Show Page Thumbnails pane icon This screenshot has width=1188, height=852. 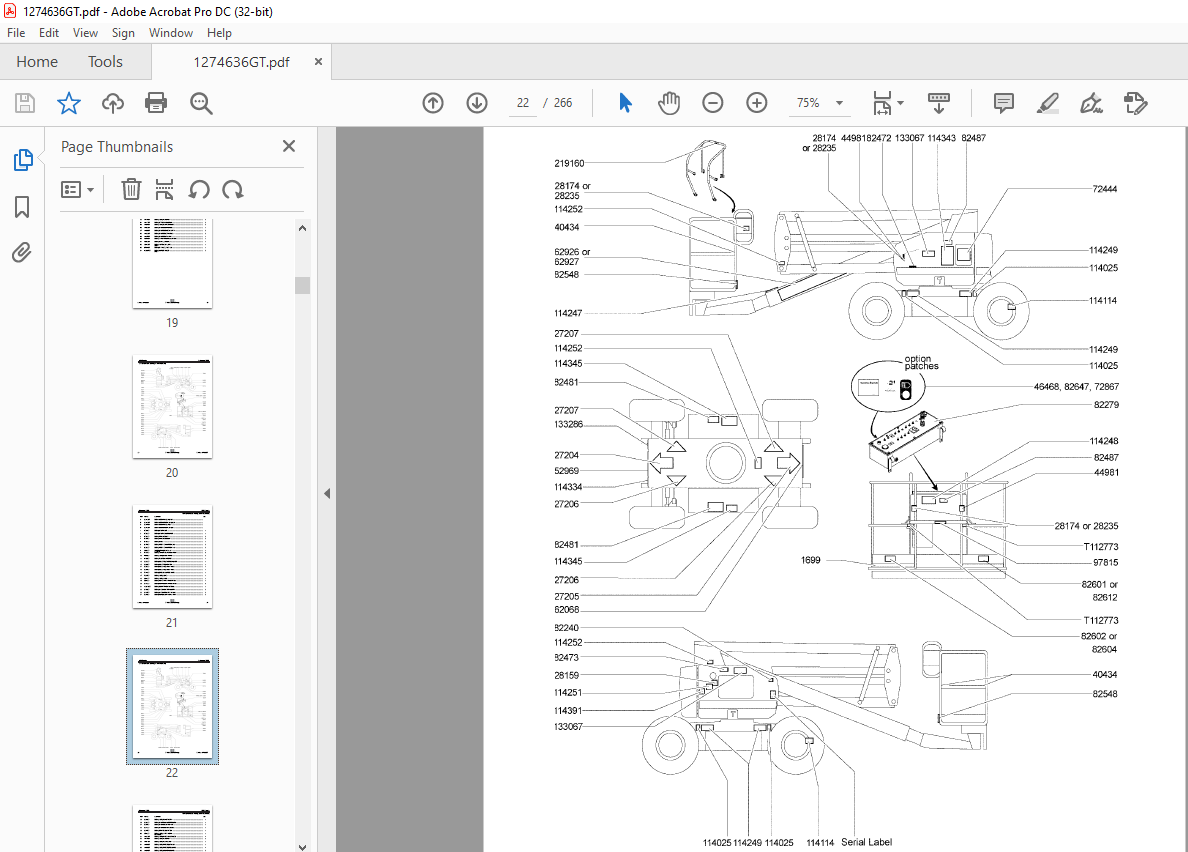23,160
